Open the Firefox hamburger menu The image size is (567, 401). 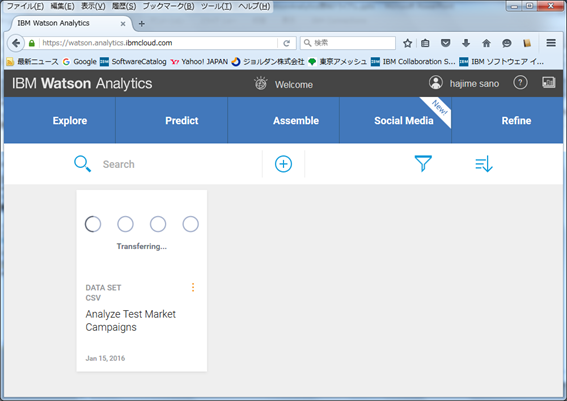tap(551, 43)
